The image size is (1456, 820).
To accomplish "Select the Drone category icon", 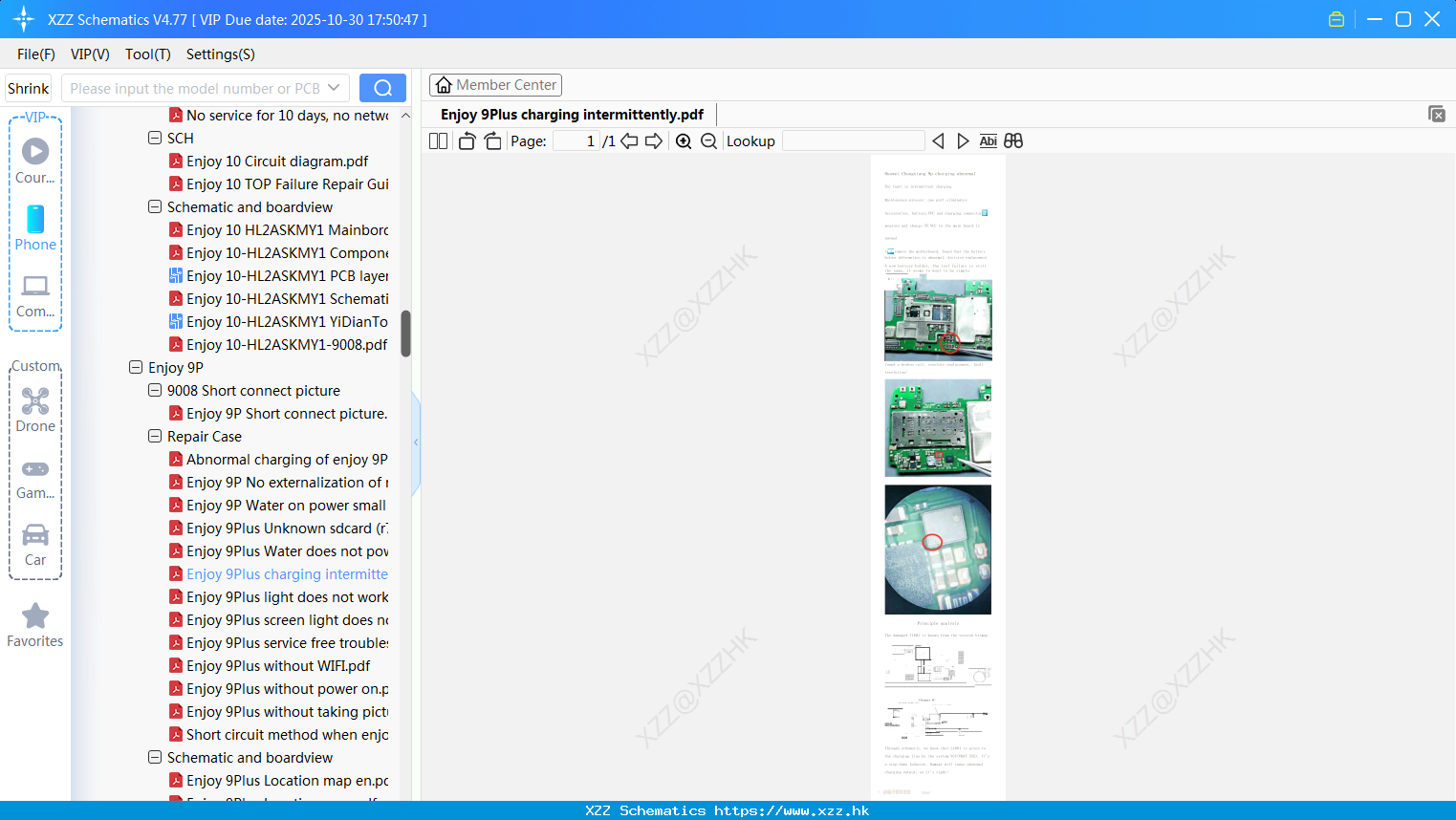I will coord(35,410).
